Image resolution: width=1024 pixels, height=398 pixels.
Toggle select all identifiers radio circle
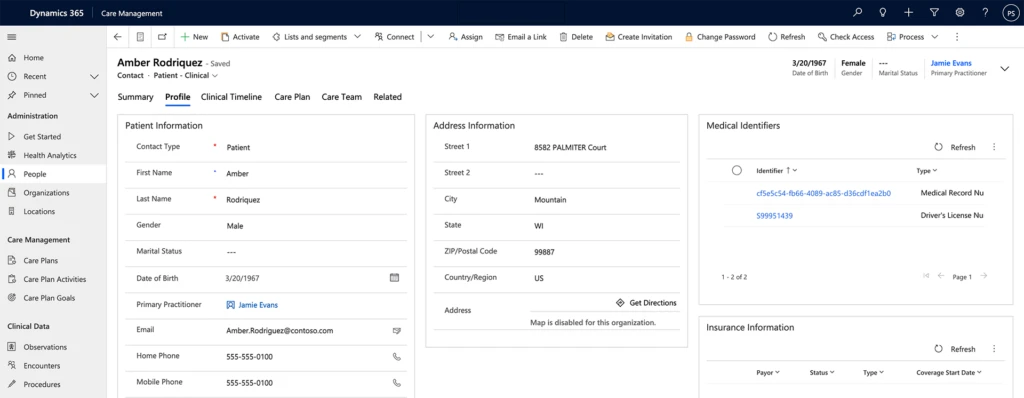(x=737, y=171)
